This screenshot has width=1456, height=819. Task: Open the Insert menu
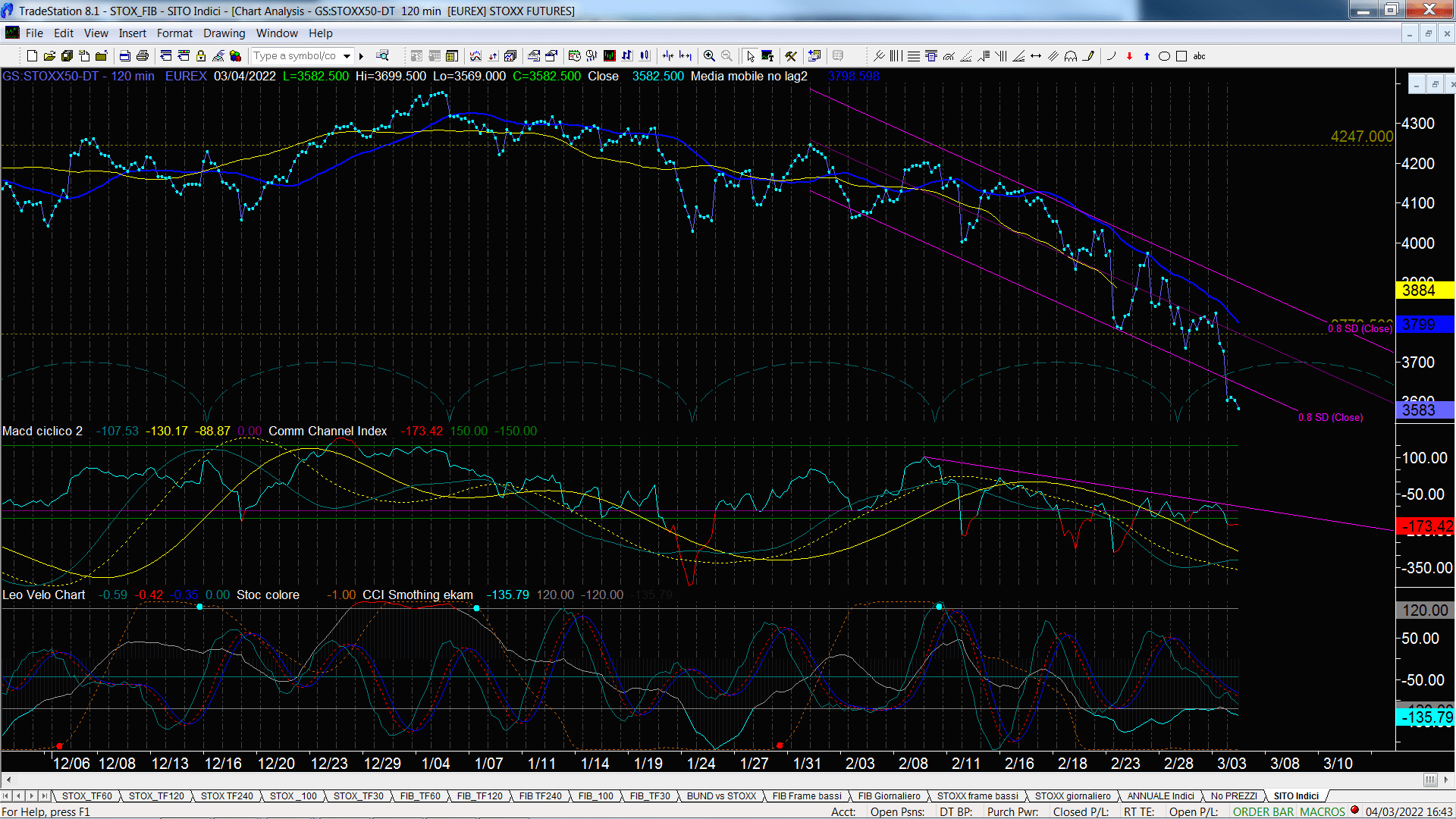pyautogui.click(x=132, y=33)
